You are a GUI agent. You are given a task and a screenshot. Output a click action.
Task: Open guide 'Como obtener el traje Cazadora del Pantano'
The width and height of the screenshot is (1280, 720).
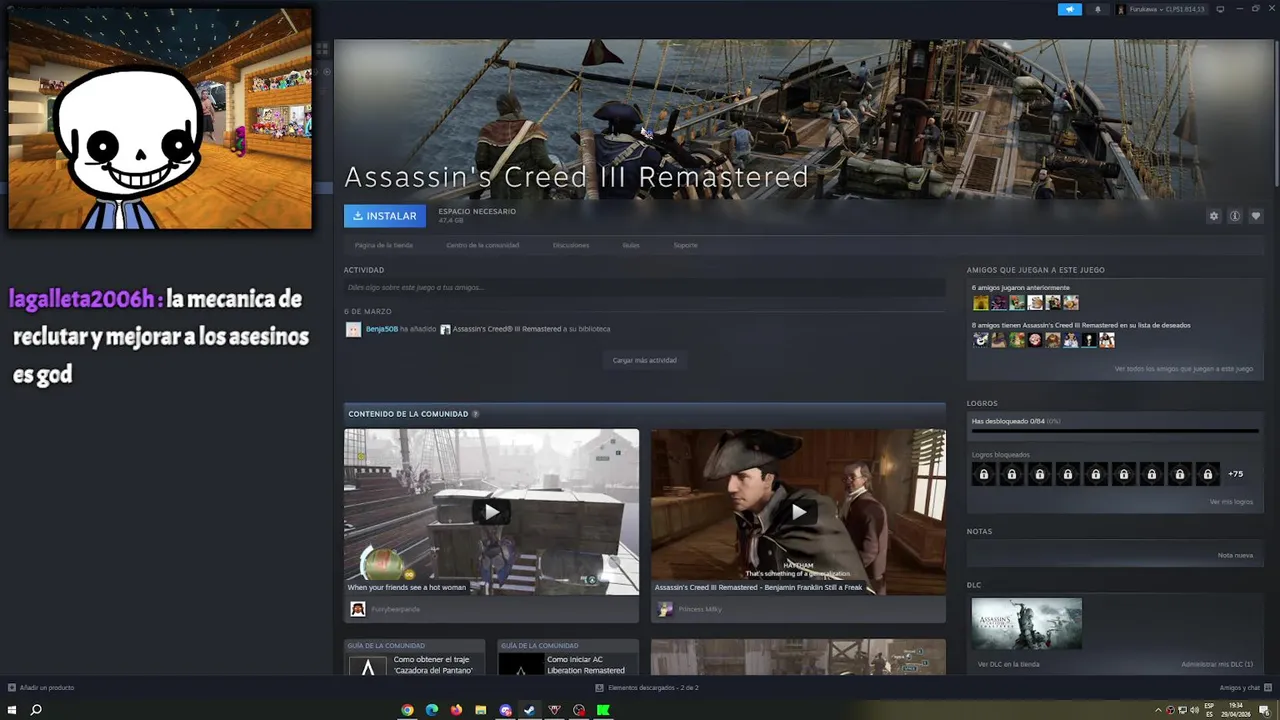point(414,658)
